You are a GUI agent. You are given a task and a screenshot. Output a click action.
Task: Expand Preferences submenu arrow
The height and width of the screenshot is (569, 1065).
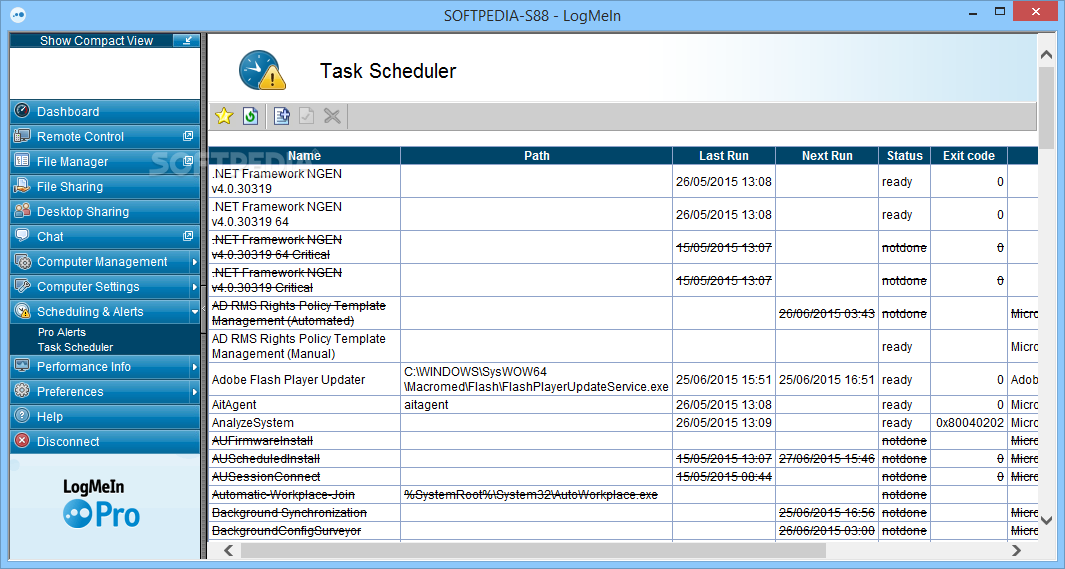[194, 392]
